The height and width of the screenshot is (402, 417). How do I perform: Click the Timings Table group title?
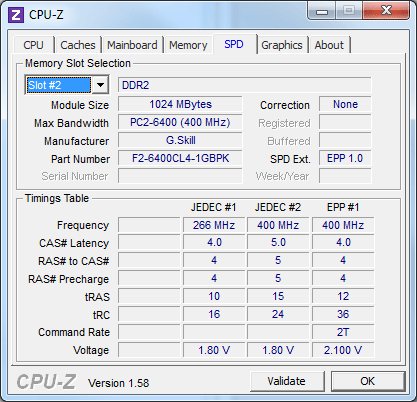tap(57, 198)
